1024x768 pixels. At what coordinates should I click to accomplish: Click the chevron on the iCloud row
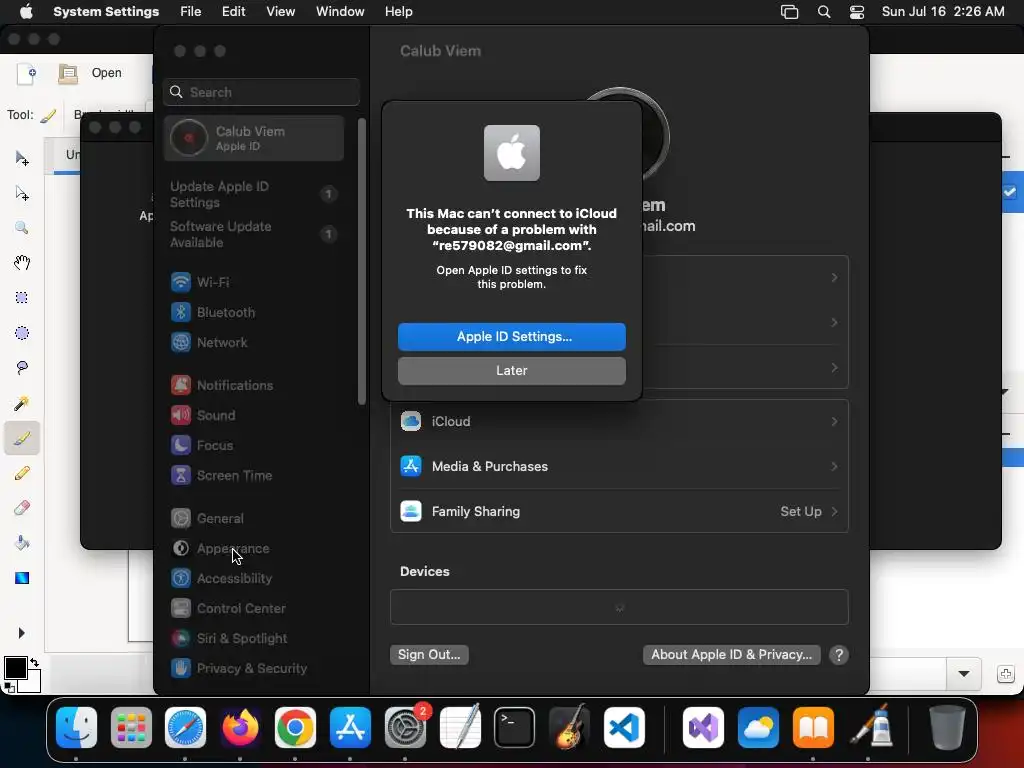point(834,421)
